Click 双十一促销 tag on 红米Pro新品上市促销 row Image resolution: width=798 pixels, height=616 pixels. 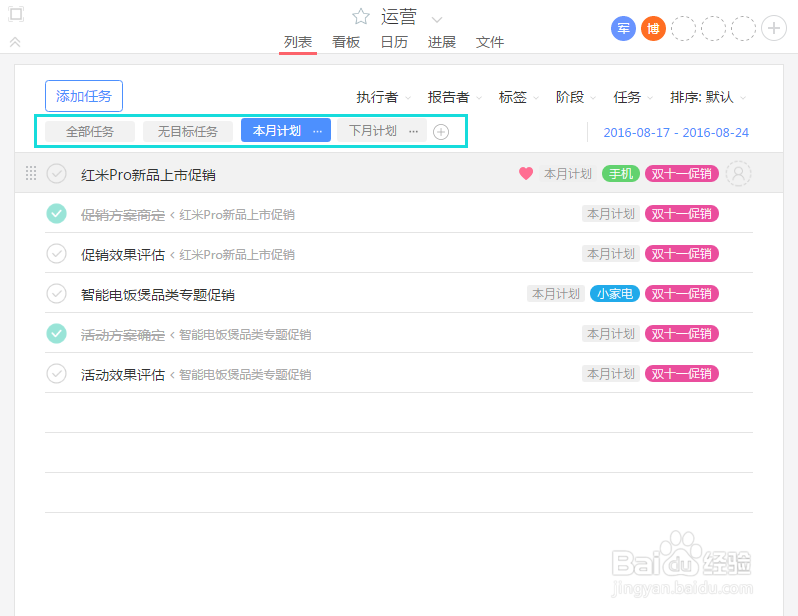pyautogui.click(x=681, y=174)
